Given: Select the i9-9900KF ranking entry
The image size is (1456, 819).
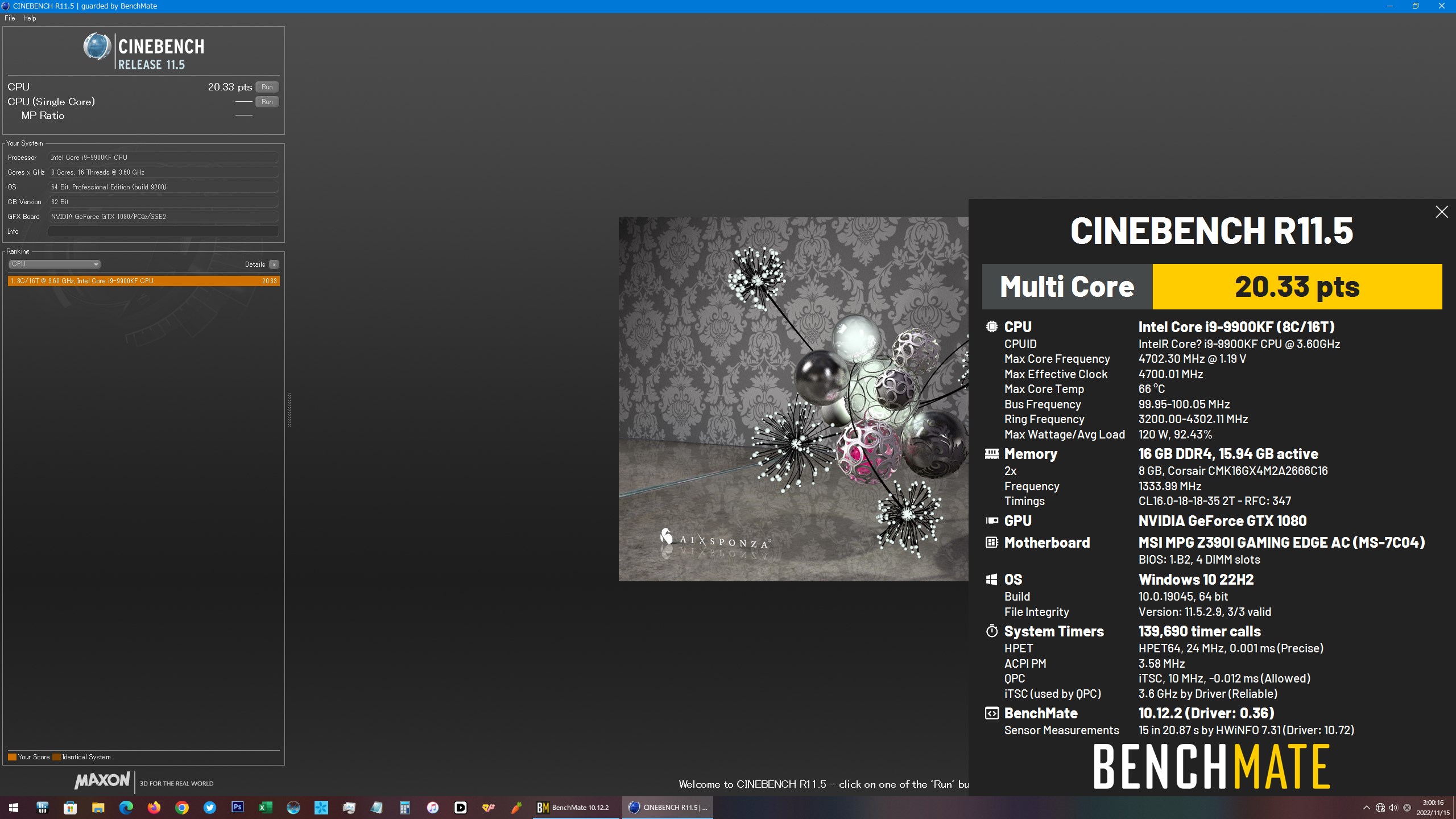Looking at the screenshot, I should tap(143, 281).
